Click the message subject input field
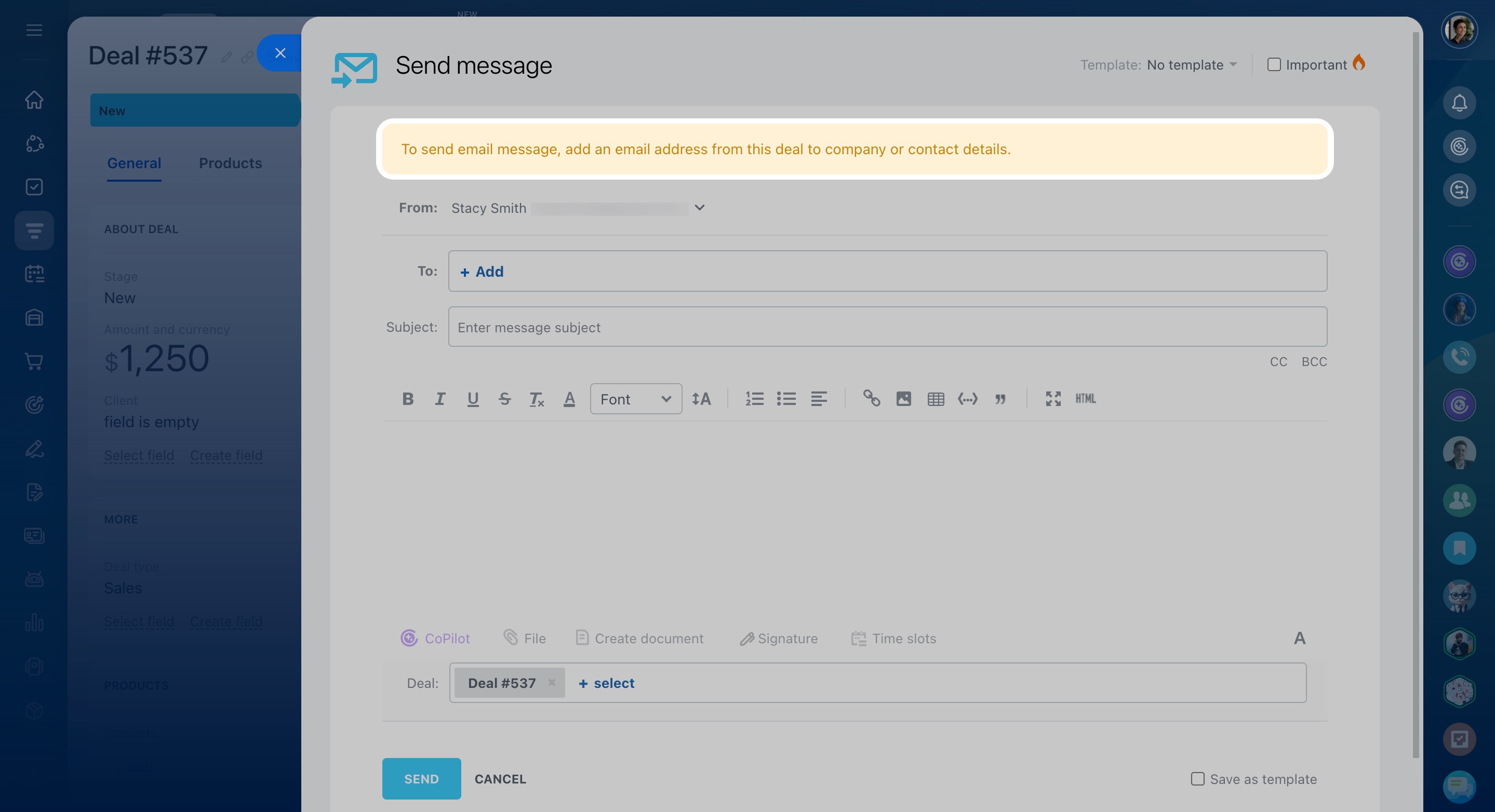Viewport: 1495px width, 812px height. [x=887, y=327]
